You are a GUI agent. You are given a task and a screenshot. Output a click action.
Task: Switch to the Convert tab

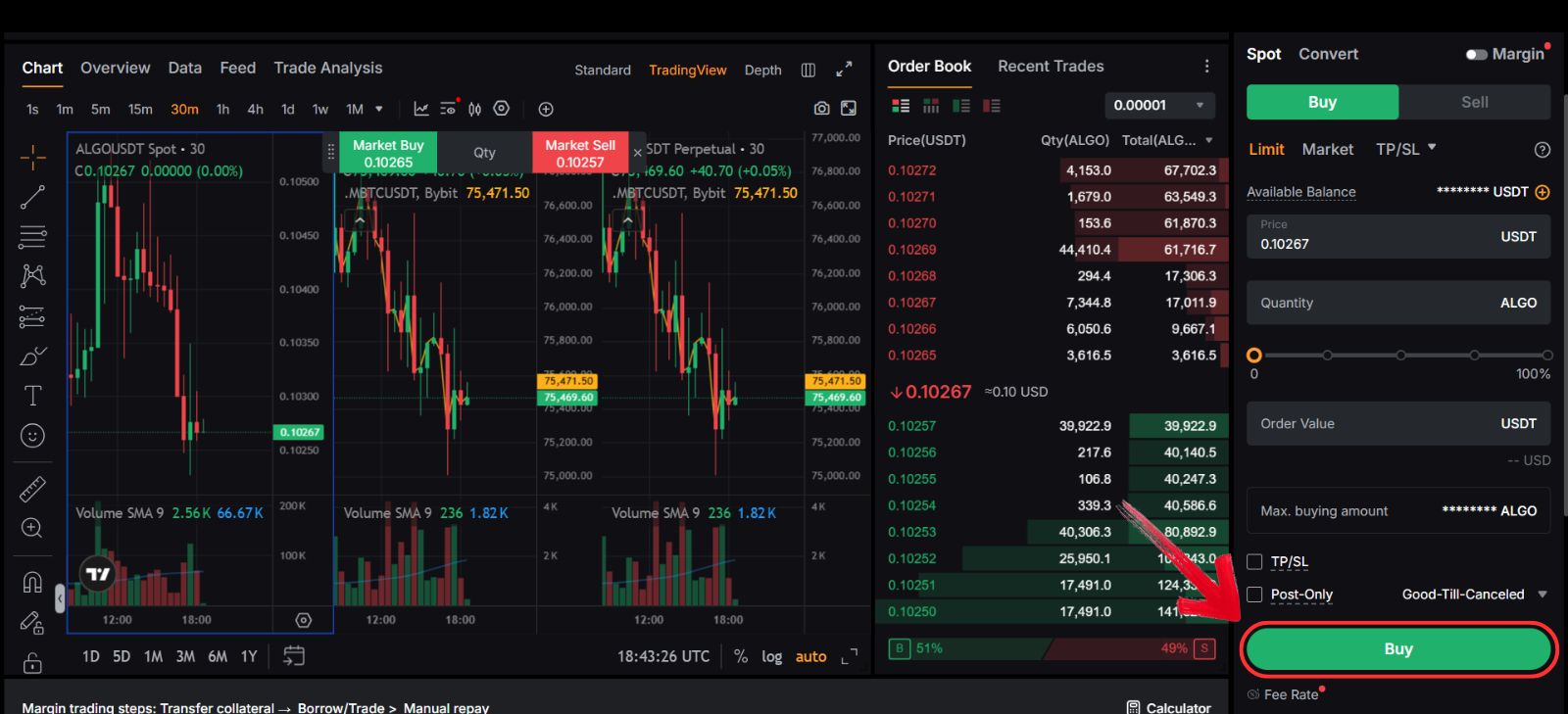coord(1328,54)
